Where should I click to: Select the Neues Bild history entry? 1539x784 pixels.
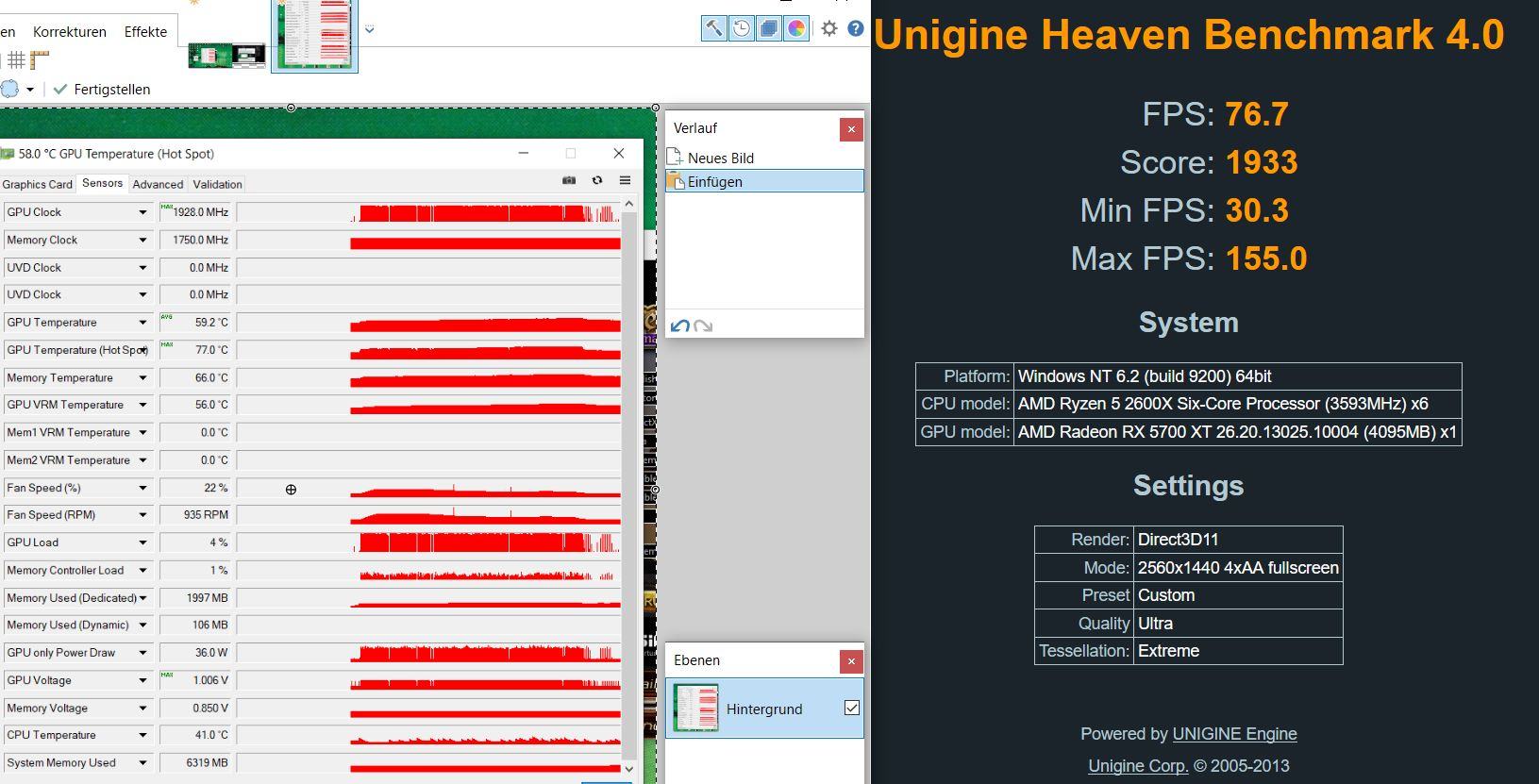[764, 158]
